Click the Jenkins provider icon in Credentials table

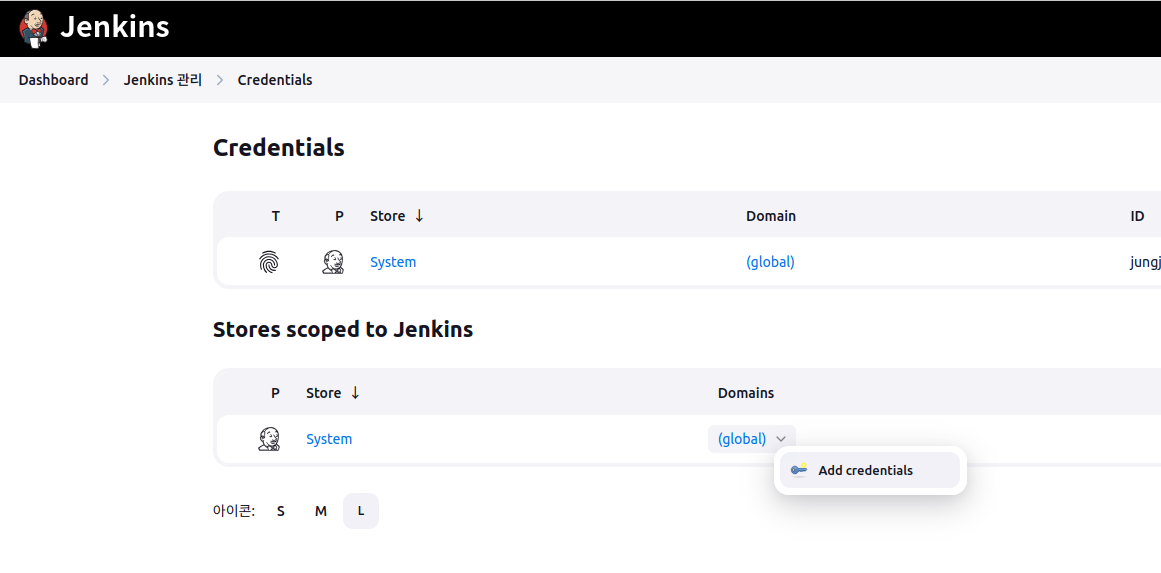[333, 262]
